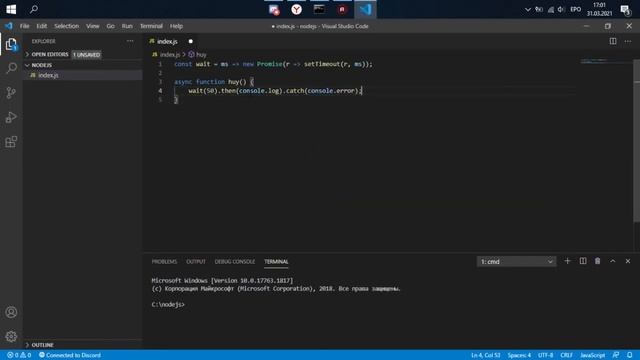The image size is (640, 360).
Task: Change indentation via Spaces: 4
Action: pos(519,355)
